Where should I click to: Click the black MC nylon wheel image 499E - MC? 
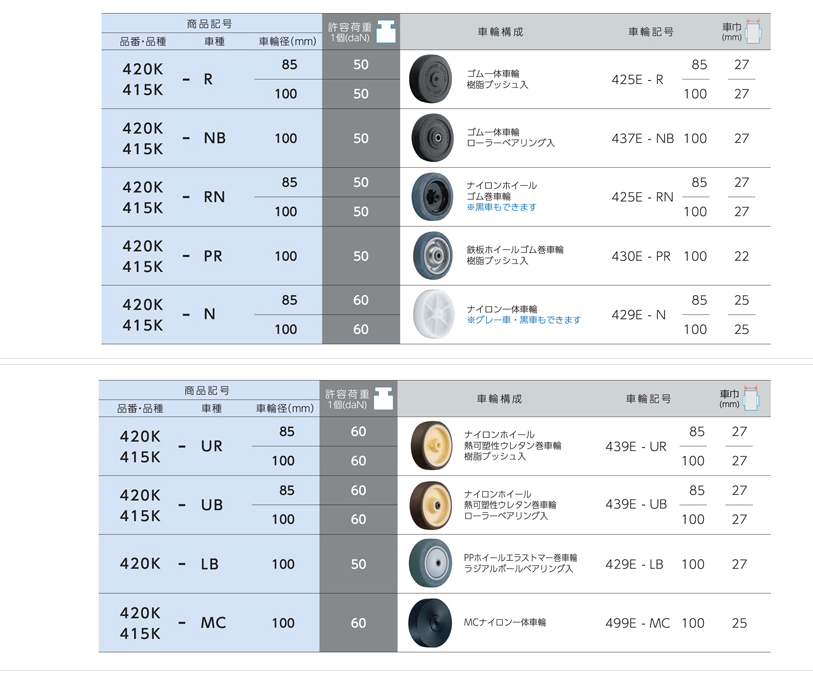pos(430,623)
